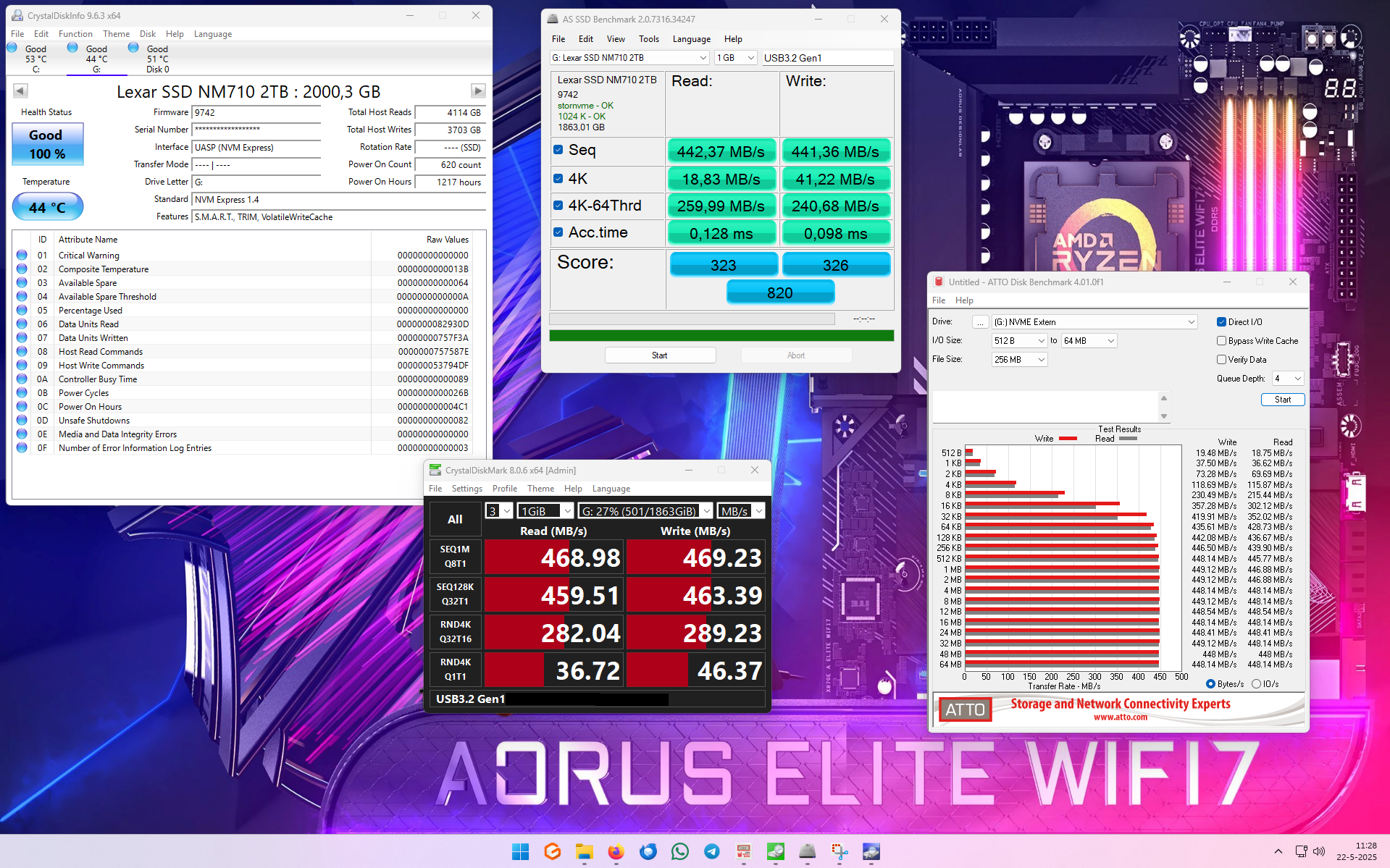The image size is (1390, 868).
Task: Uncheck the 4K test in AS SSD
Action: [x=558, y=178]
